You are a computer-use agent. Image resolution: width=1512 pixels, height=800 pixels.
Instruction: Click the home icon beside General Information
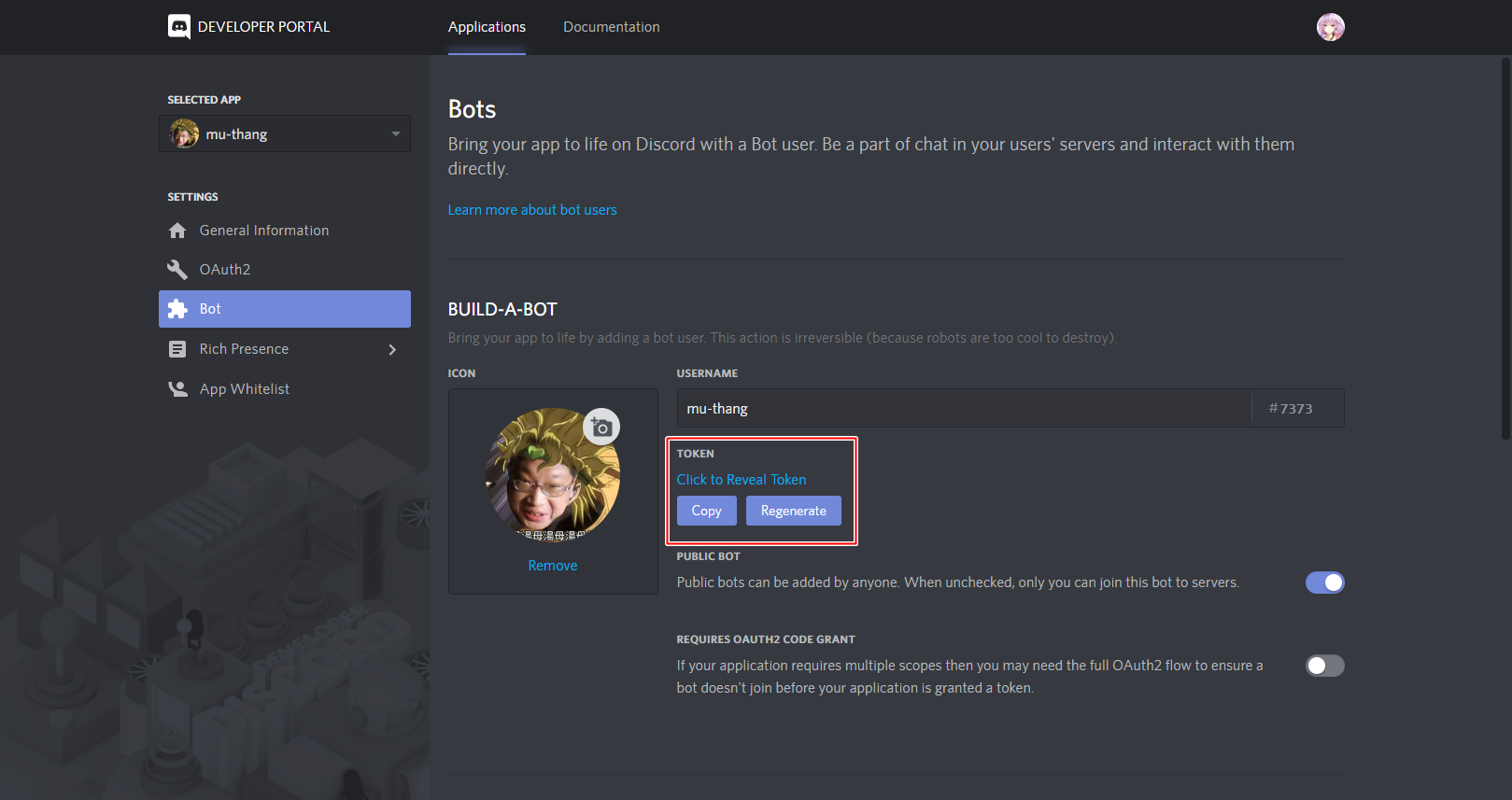coord(177,231)
